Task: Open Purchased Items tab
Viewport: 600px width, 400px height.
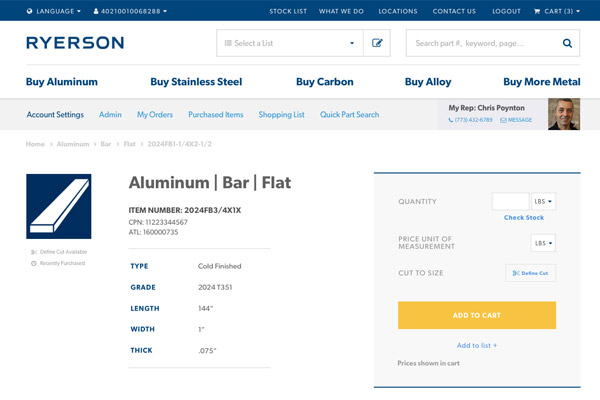Action: tap(216, 114)
